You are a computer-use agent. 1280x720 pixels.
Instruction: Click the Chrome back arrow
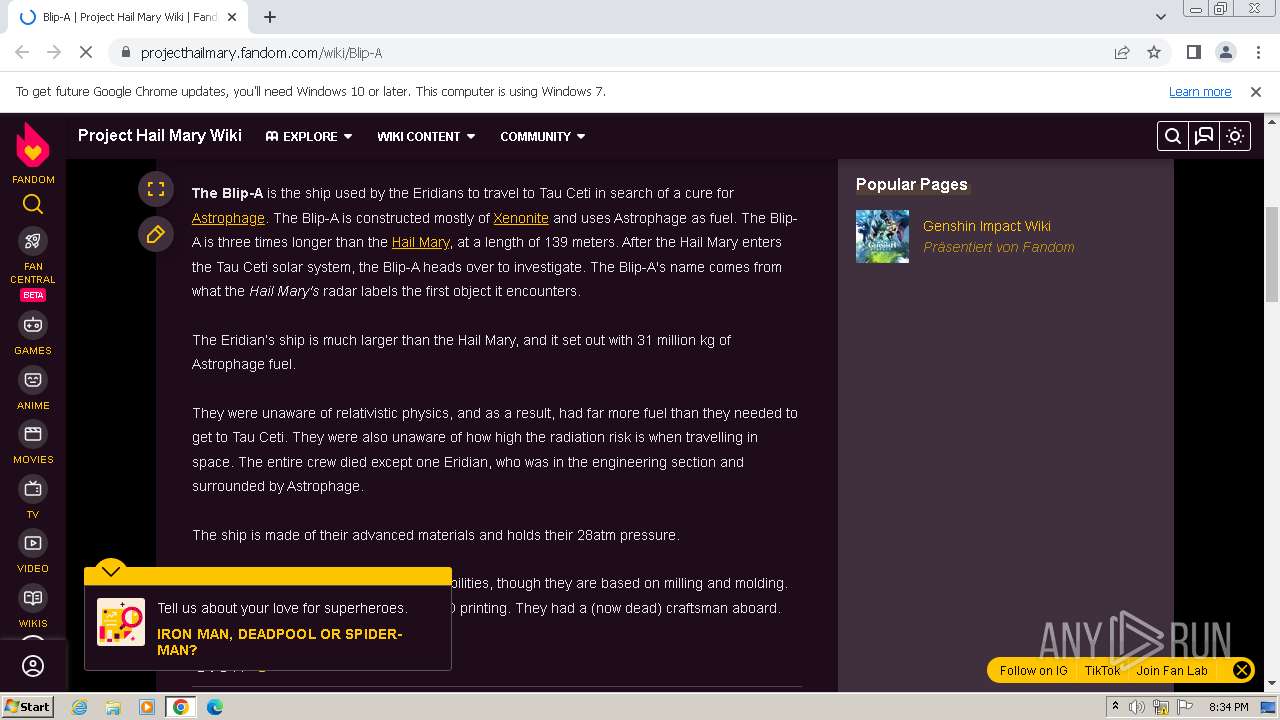tap(22, 52)
